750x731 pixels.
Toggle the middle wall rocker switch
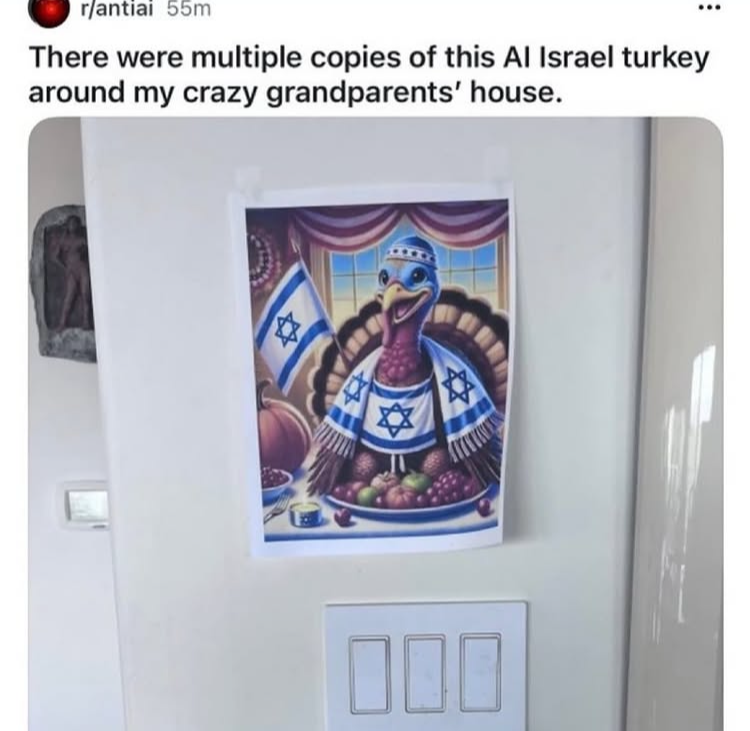tap(424, 673)
